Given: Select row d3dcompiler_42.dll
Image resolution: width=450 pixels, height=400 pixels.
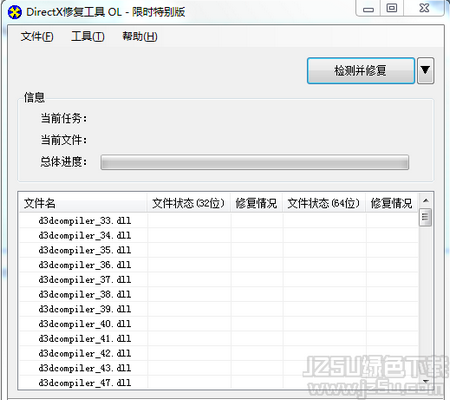Looking at the screenshot, I should tap(219, 353).
